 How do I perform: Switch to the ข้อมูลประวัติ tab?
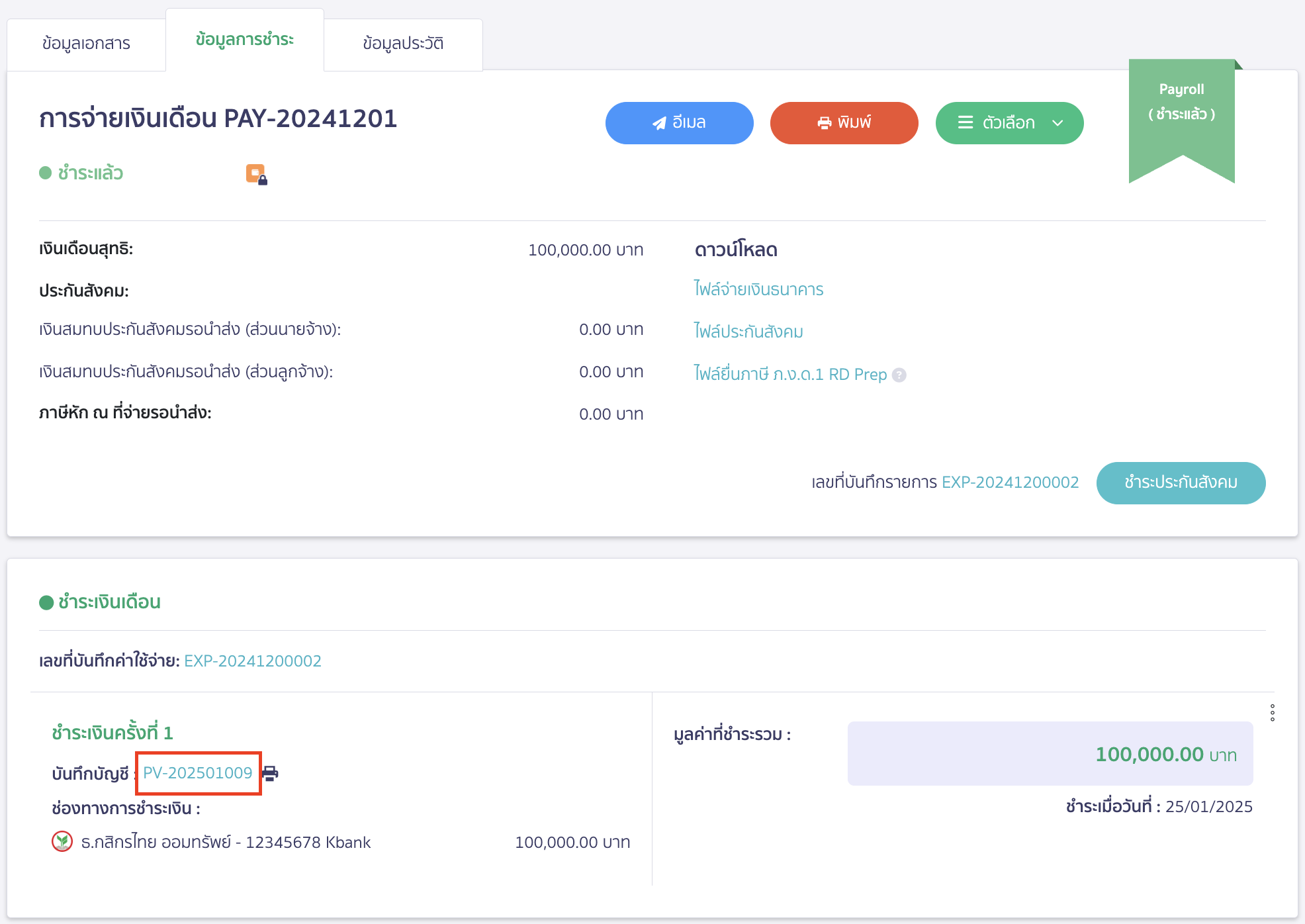(403, 44)
